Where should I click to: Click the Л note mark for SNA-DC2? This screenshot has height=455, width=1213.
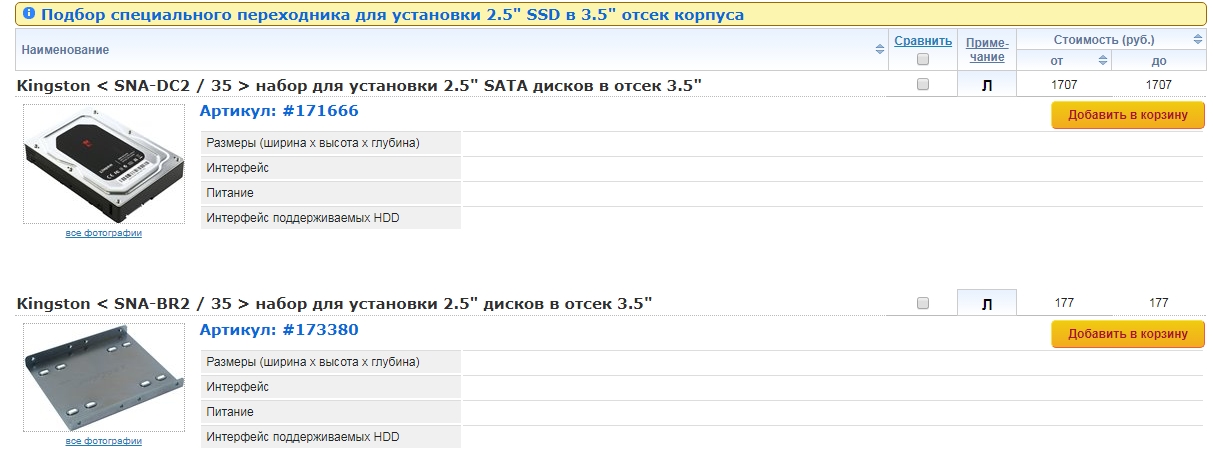(x=987, y=86)
